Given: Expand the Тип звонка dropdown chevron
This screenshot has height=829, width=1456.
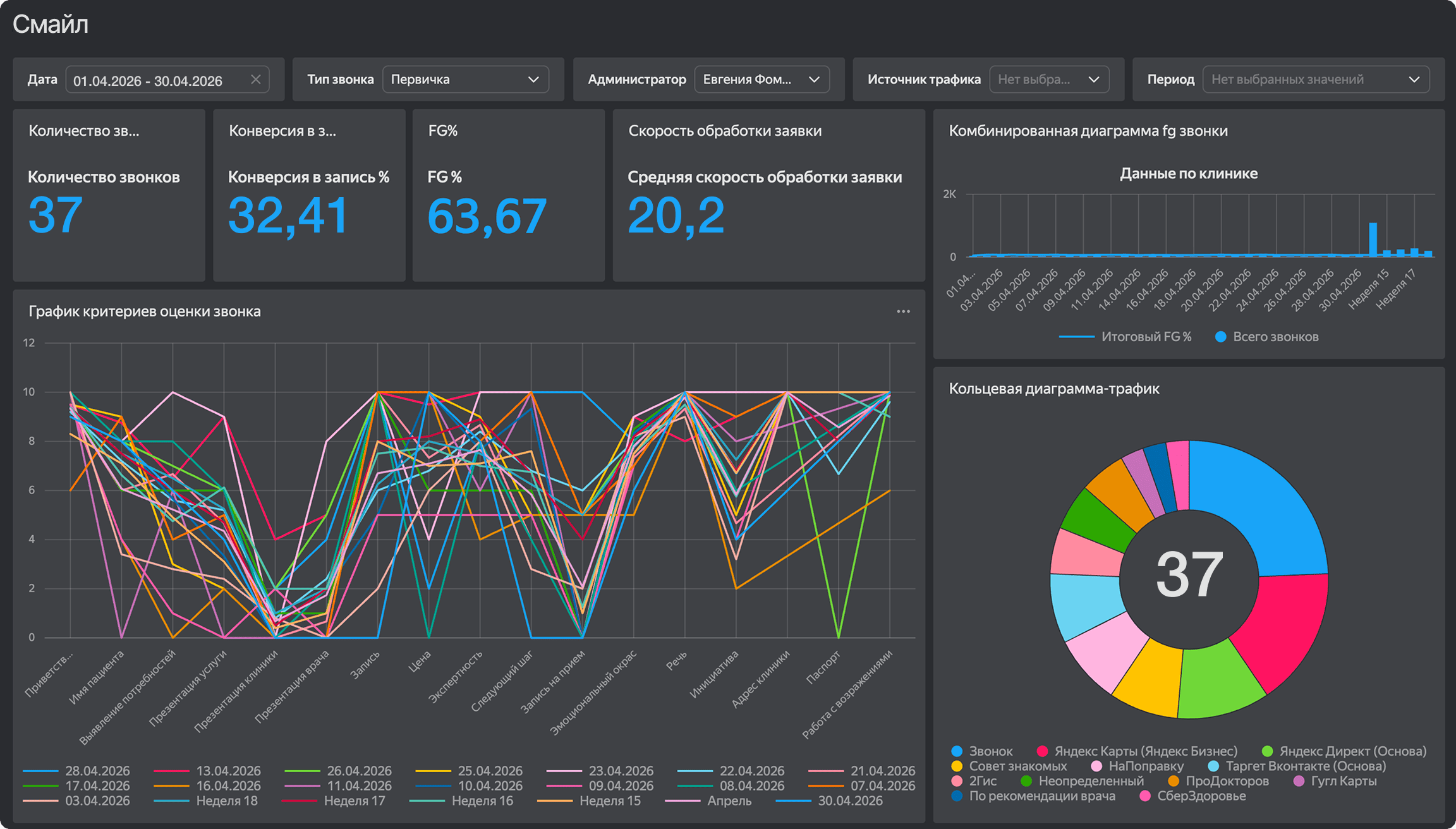Looking at the screenshot, I should 533,80.
